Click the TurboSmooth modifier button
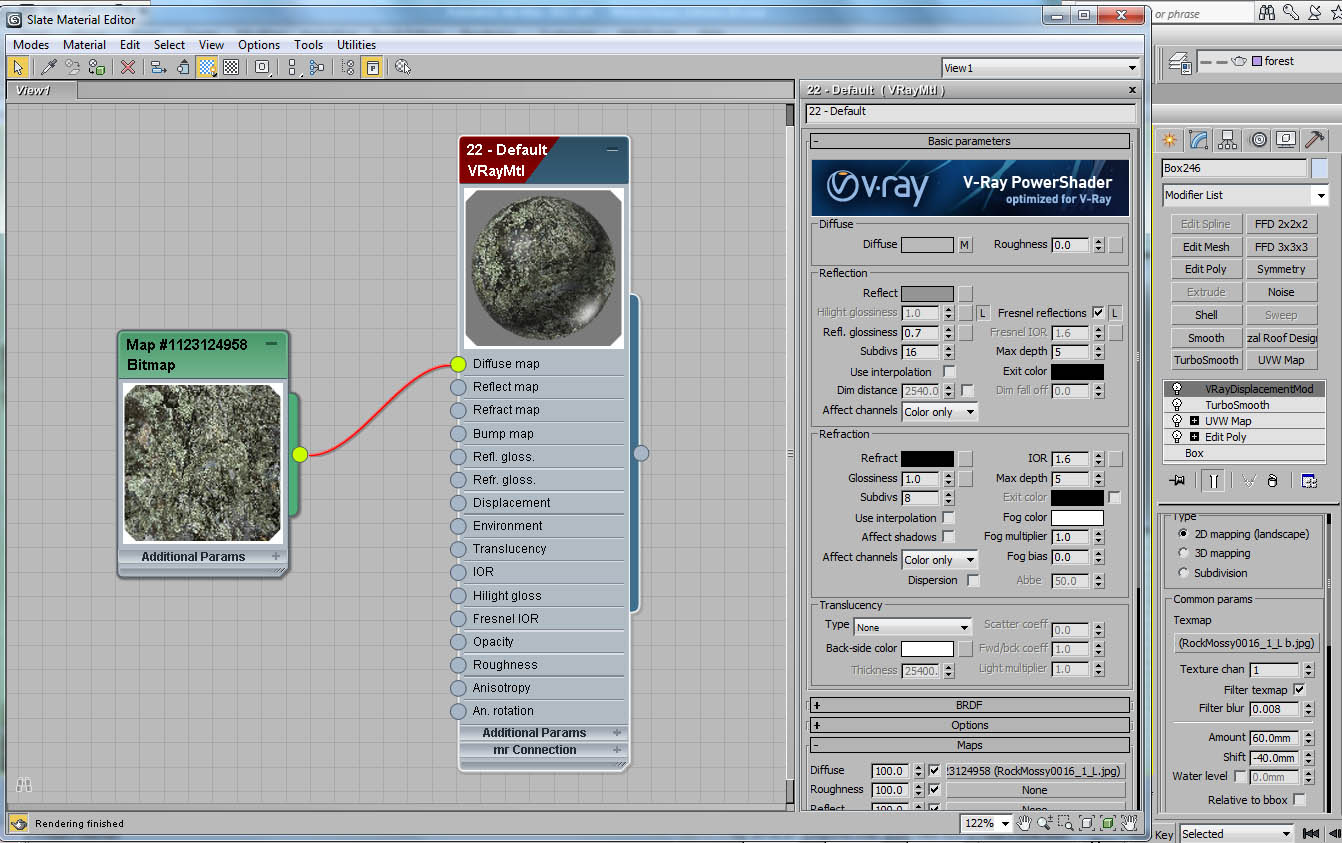 pos(1206,360)
